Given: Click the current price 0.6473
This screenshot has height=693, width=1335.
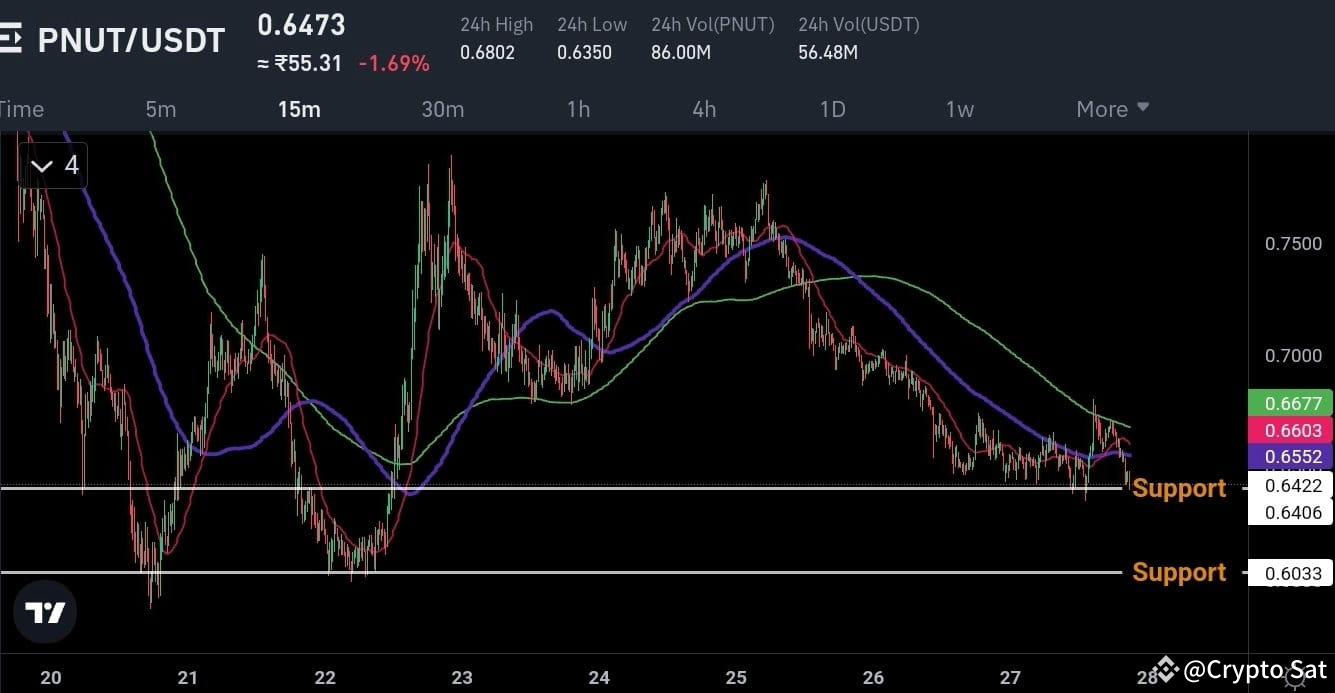Looking at the screenshot, I should [301, 24].
